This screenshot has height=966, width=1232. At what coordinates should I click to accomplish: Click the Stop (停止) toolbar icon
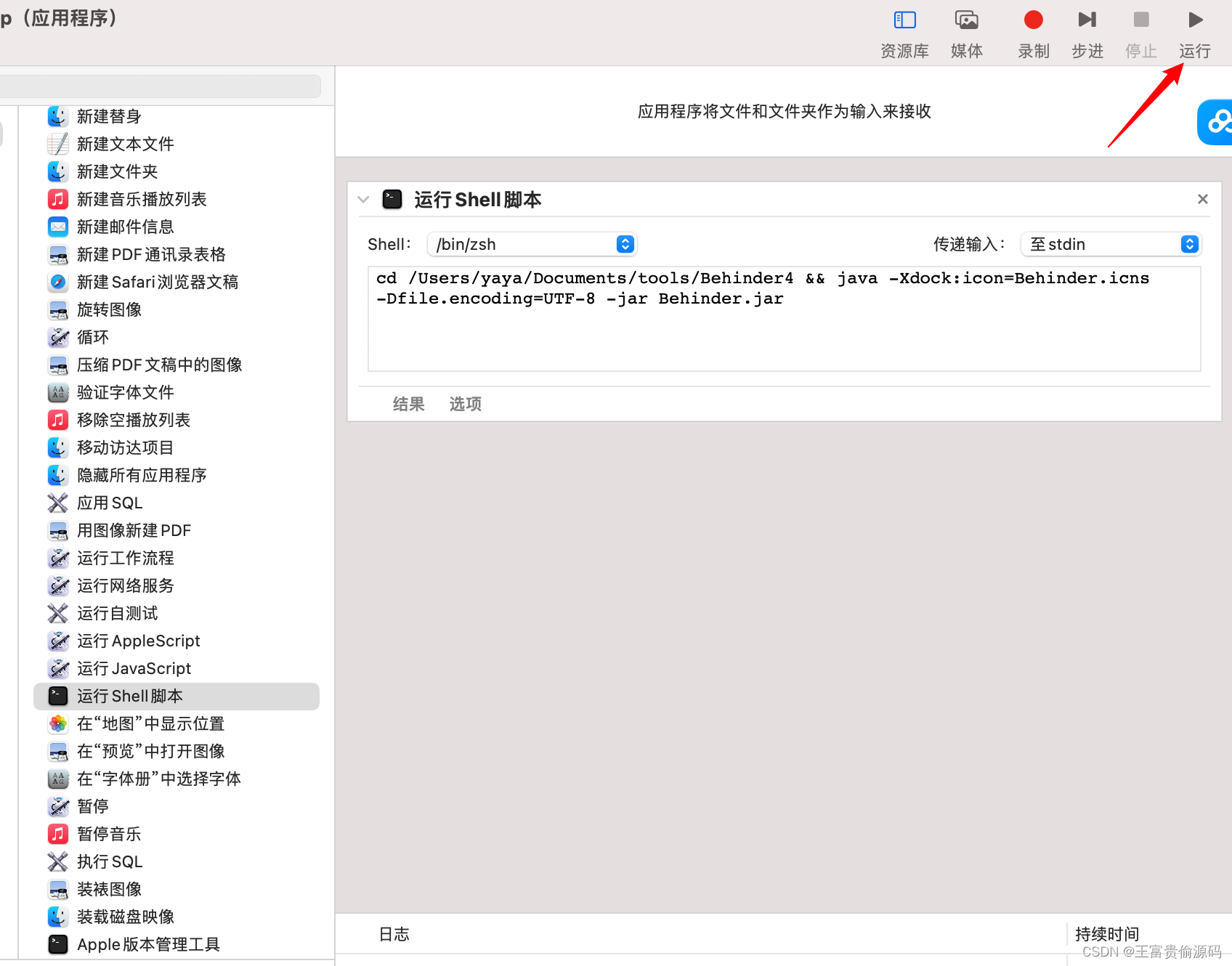[1141, 20]
